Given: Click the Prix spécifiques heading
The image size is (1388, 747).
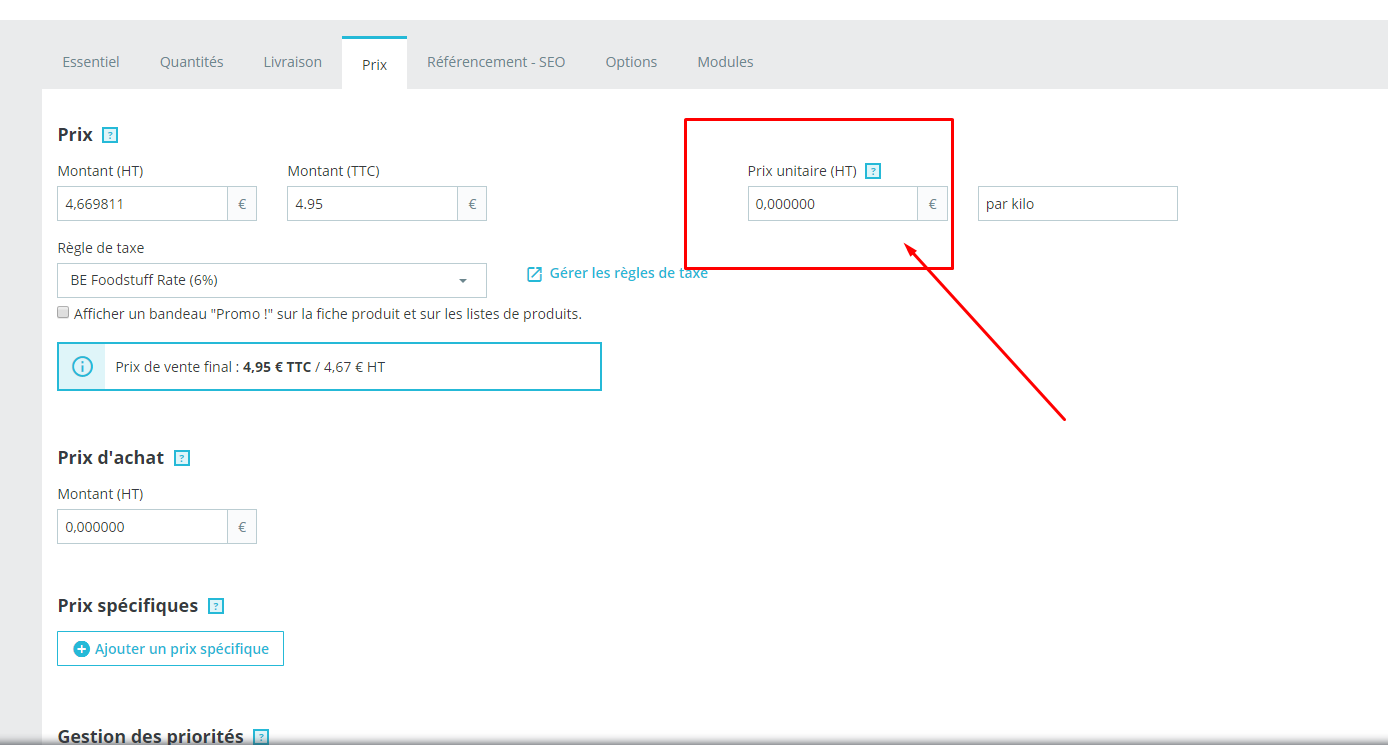Looking at the screenshot, I should tap(128, 606).
